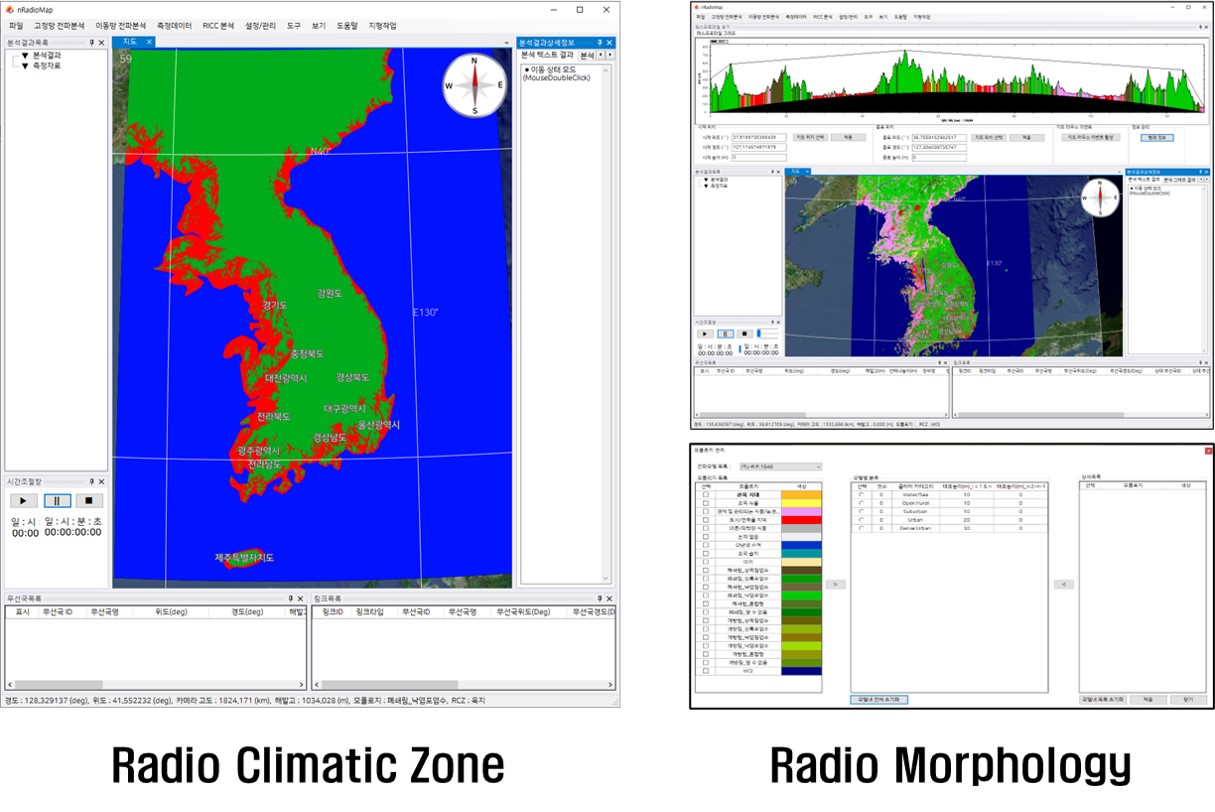Open the 파일 menu in Climatic Zone window
The height and width of the screenshot is (812, 1215).
pos(15,25)
